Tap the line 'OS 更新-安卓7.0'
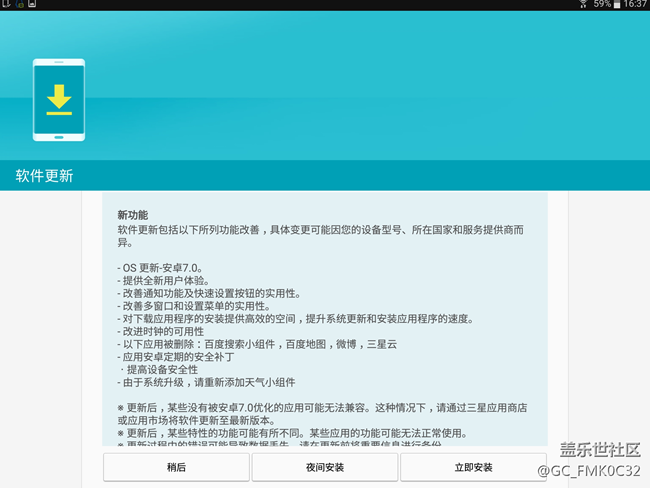The height and width of the screenshot is (488, 650). pos(160,268)
